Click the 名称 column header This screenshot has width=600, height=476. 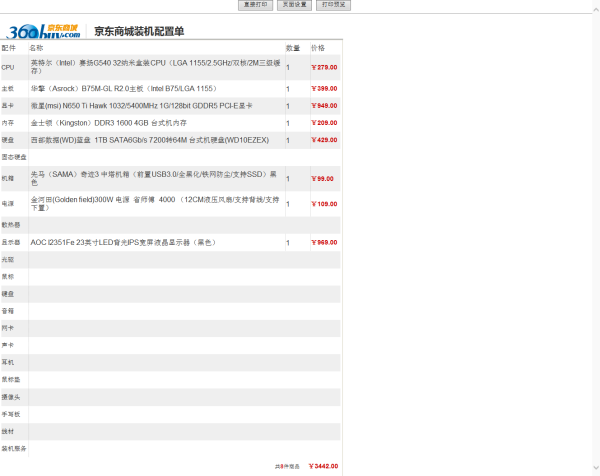[x=36, y=48]
